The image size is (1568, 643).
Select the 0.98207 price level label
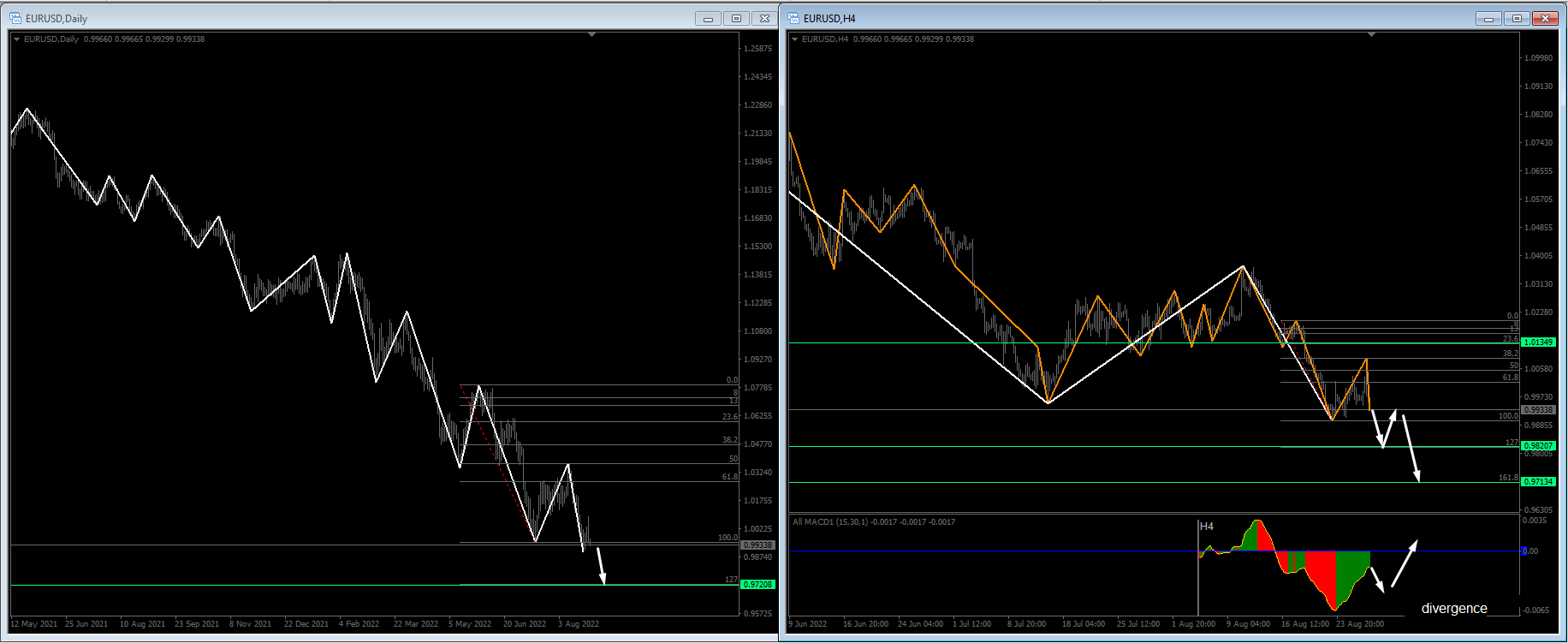tap(1537, 446)
